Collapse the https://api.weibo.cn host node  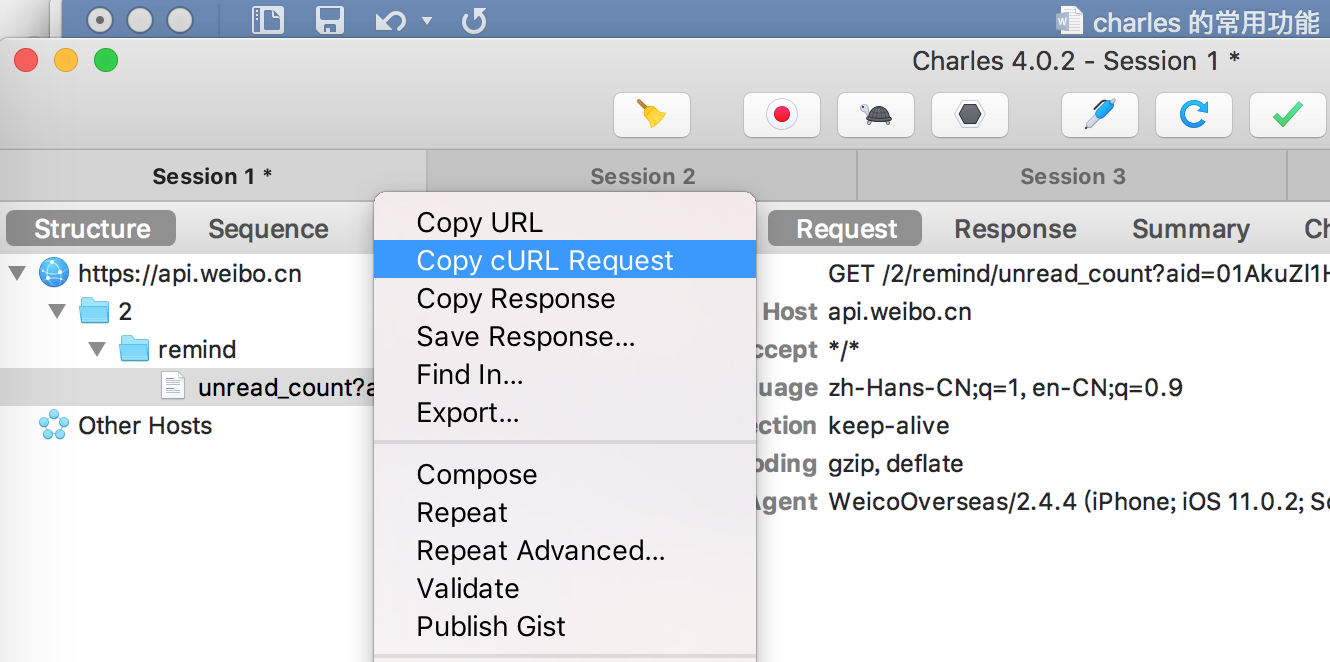(17, 273)
